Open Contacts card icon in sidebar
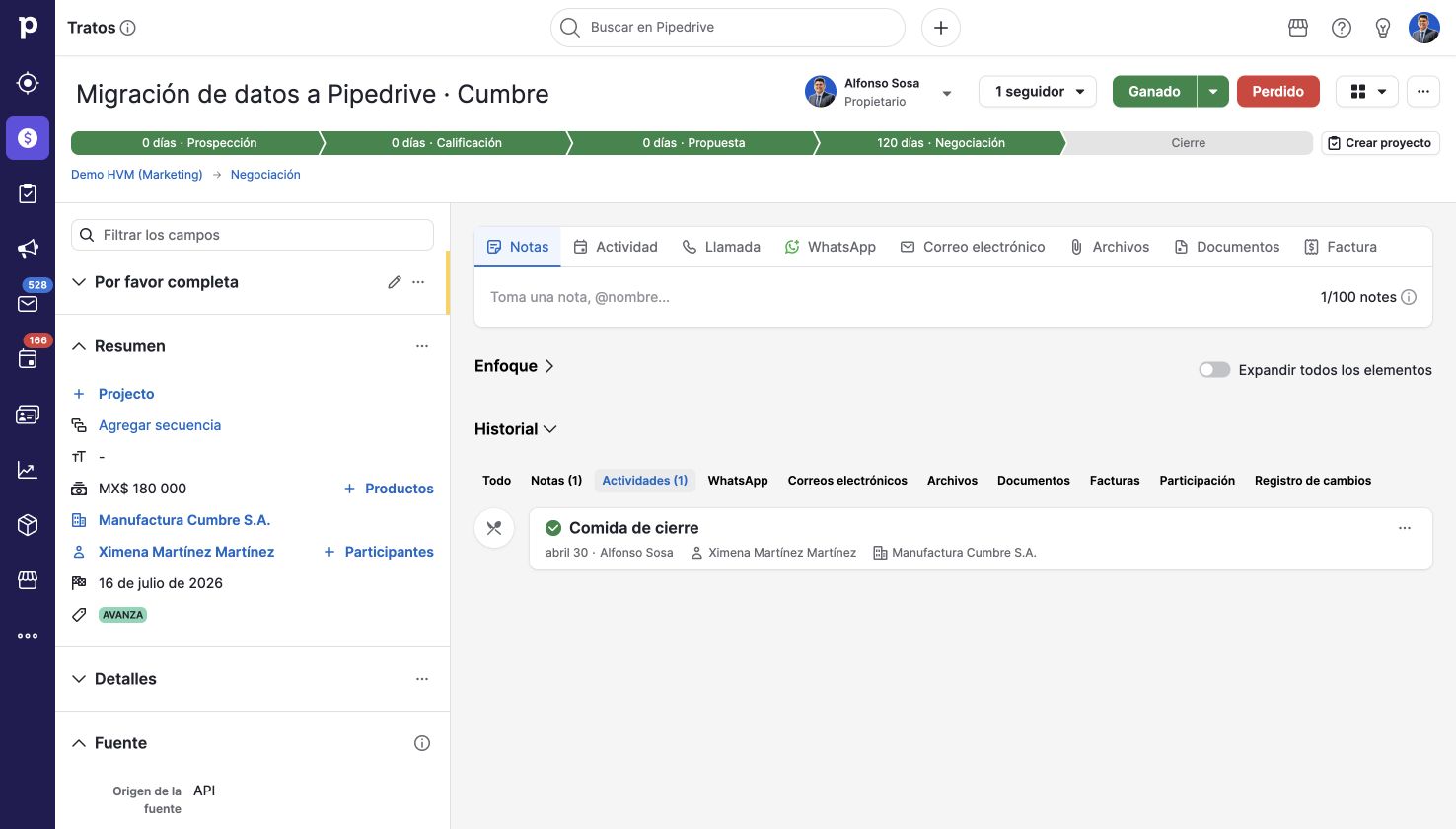Image resolution: width=1456 pixels, height=829 pixels. click(x=28, y=414)
